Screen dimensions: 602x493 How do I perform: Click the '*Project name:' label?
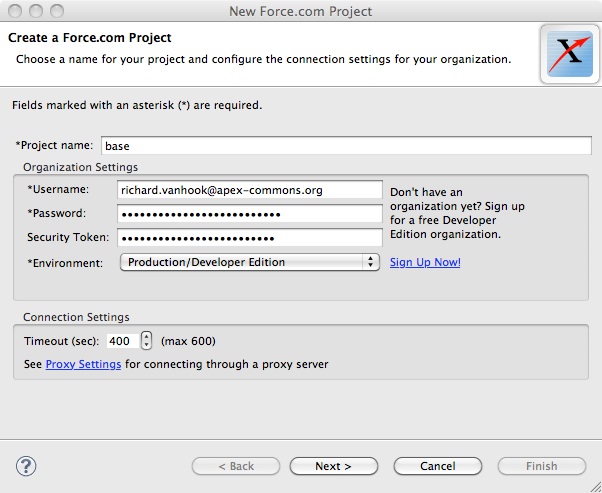[54, 145]
